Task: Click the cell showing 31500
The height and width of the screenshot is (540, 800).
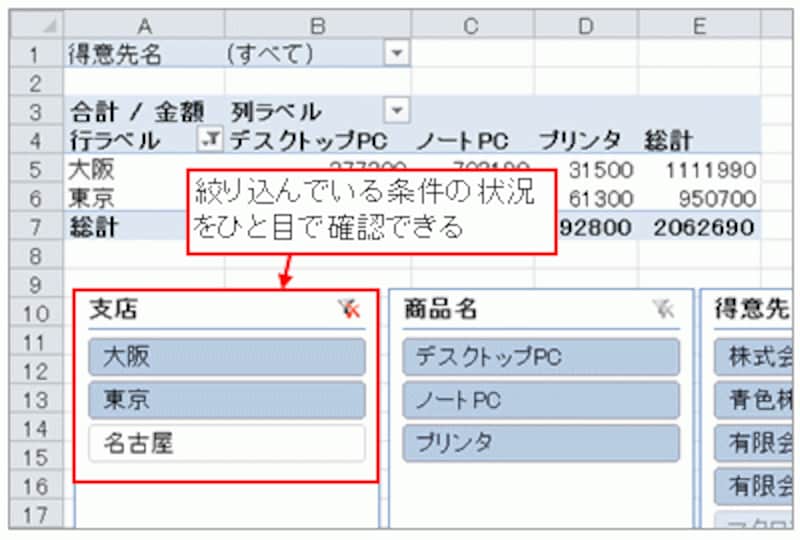Action: [x=597, y=168]
